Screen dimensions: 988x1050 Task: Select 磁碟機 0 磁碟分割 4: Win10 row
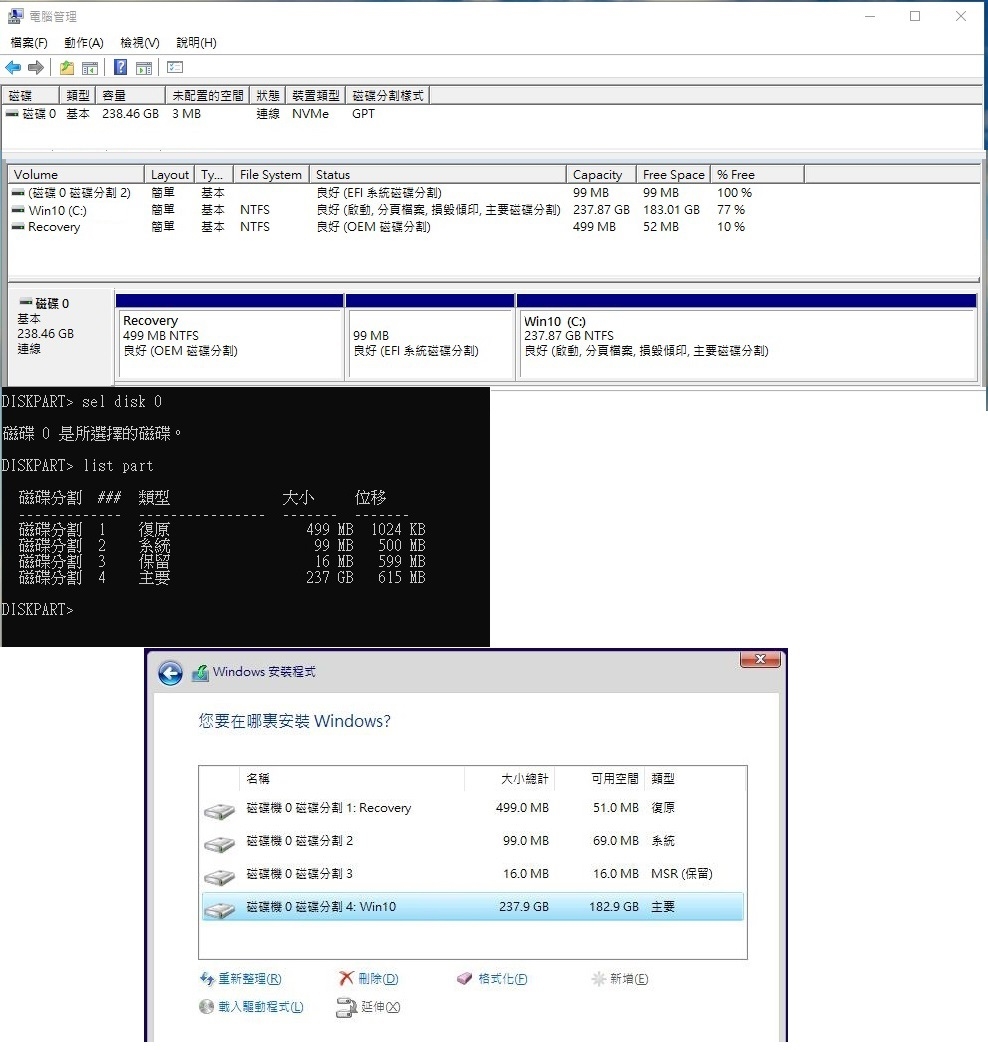pyautogui.click(x=473, y=907)
